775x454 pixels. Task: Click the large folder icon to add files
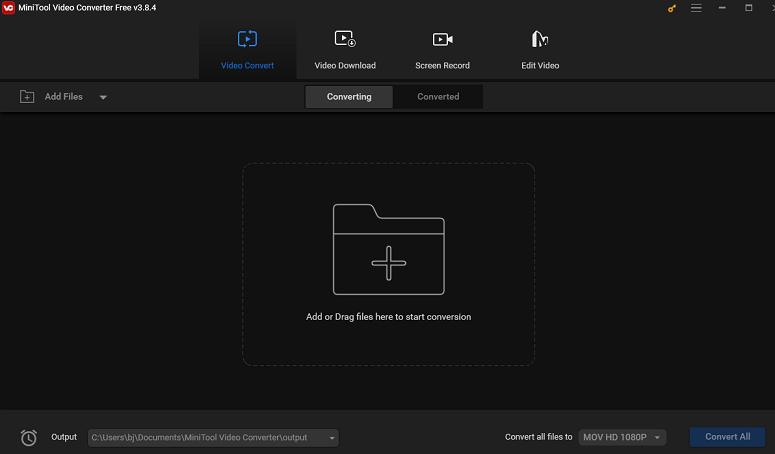click(388, 249)
